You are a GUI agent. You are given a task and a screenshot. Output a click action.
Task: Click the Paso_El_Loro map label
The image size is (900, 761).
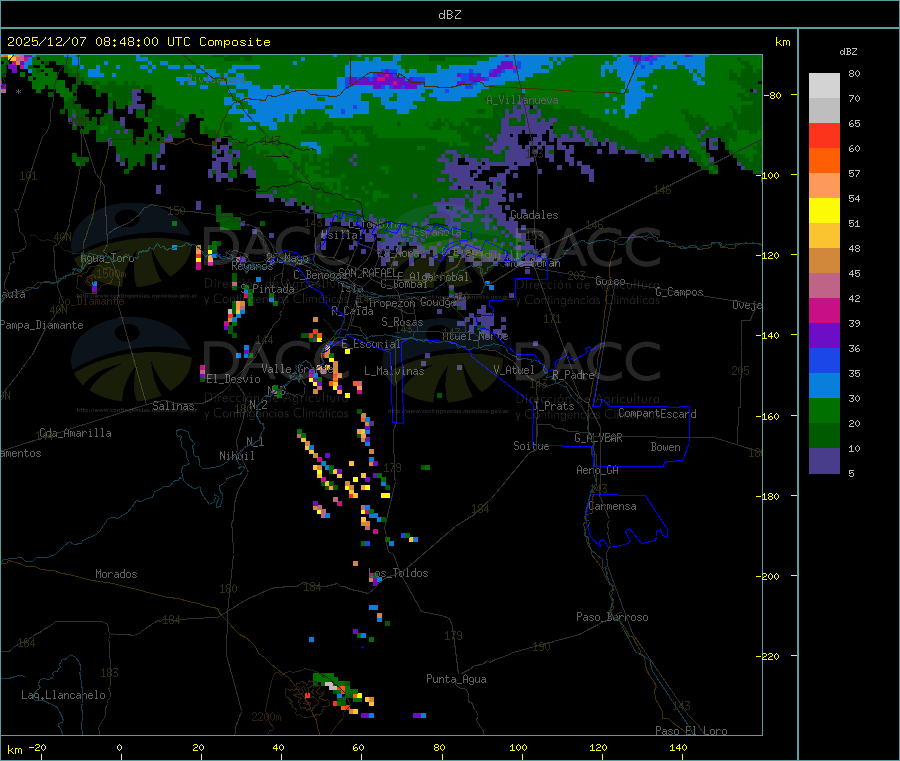click(692, 731)
